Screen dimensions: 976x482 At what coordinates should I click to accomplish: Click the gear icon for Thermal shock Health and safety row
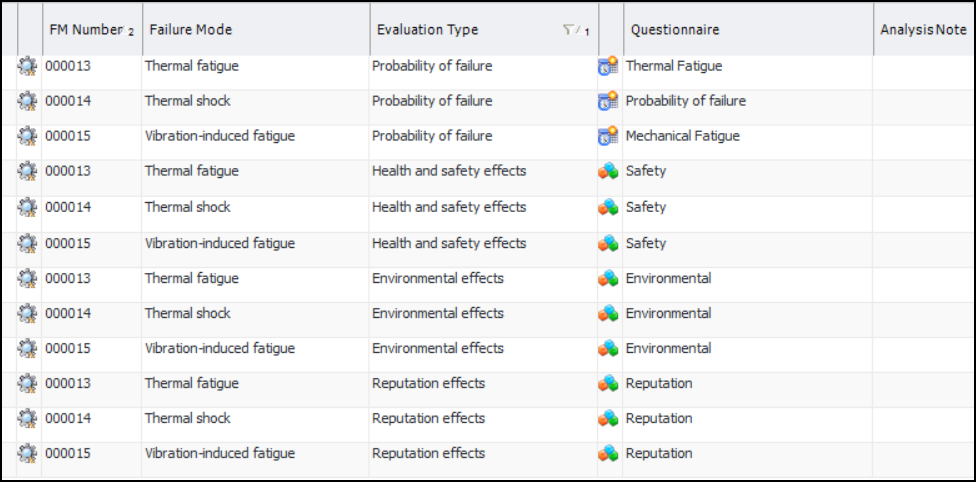(x=27, y=208)
